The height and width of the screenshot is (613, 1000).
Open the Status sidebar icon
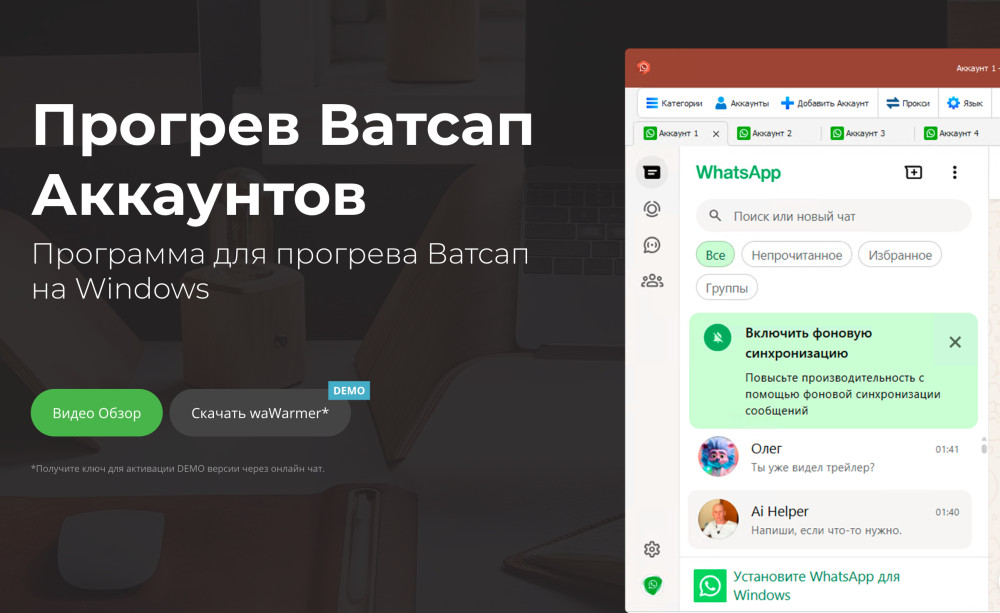(652, 209)
